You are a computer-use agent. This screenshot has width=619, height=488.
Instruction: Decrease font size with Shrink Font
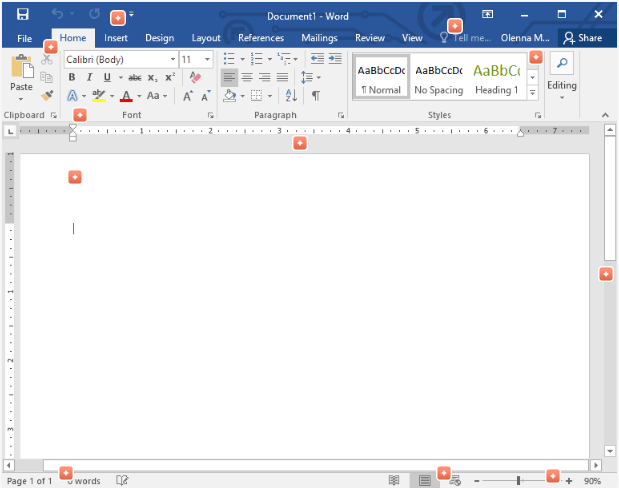tap(206, 96)
